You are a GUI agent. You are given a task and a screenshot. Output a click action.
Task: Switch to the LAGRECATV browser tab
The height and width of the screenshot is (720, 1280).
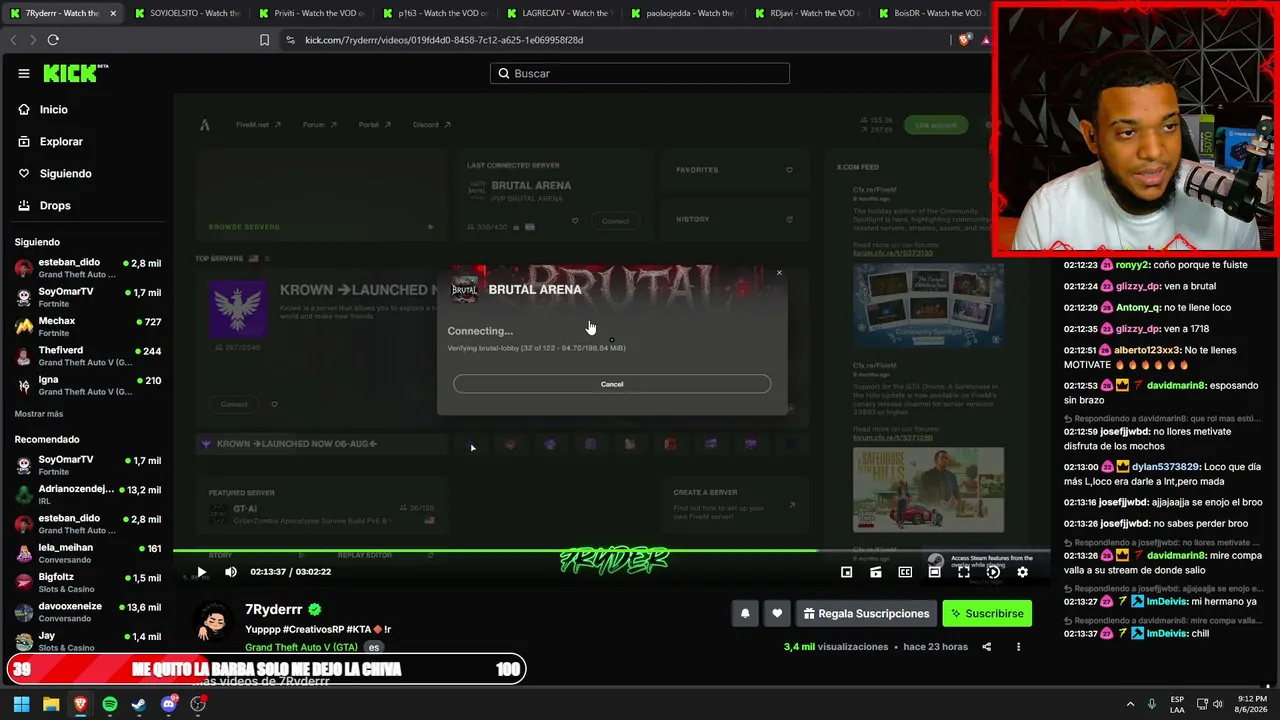(x=560, y=13)
